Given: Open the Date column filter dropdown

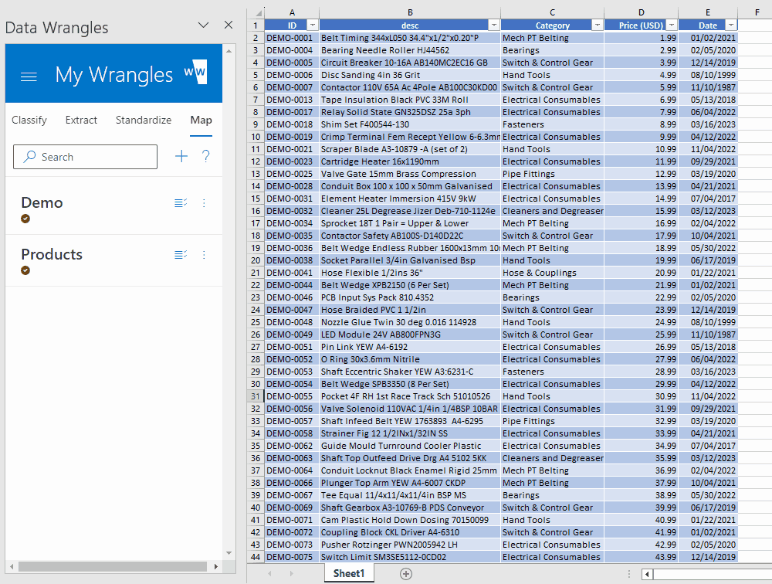Looking at the screenshot, I should [x=731, y=25].
